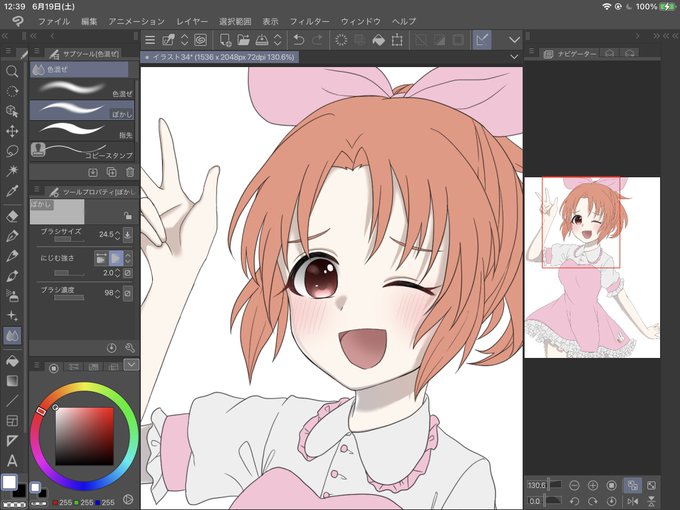Open the アニメーション menu

(x=137, y=21)
